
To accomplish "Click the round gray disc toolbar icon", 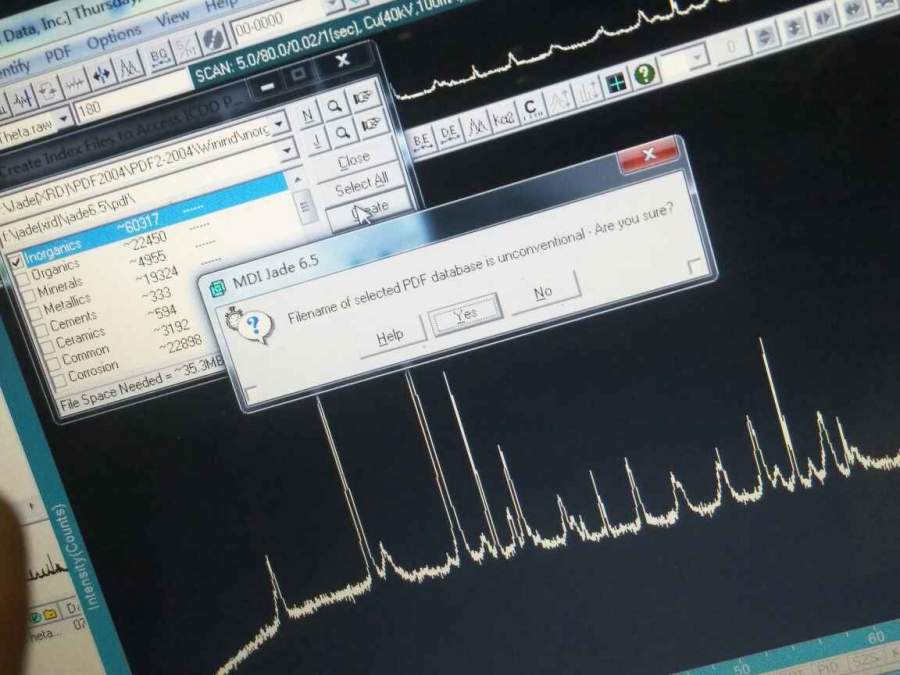I will click(x=215, y=39).
